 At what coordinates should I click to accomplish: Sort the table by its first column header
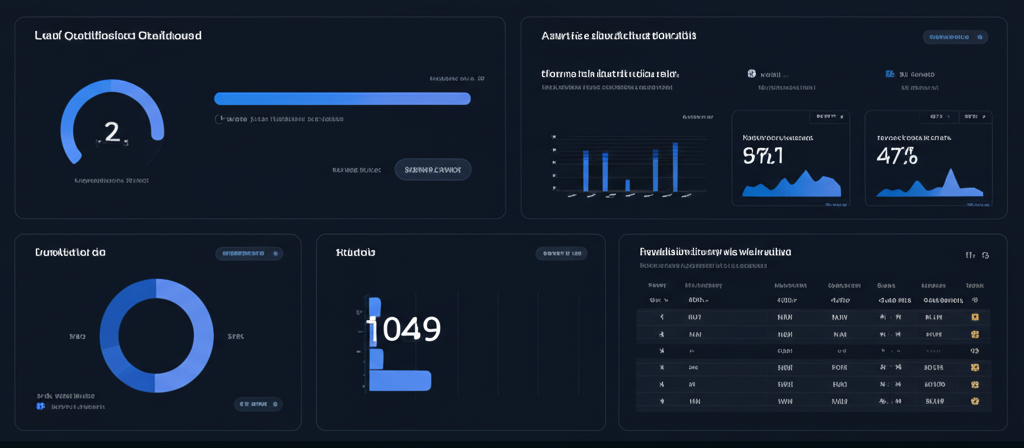click(x=657, y=285)
